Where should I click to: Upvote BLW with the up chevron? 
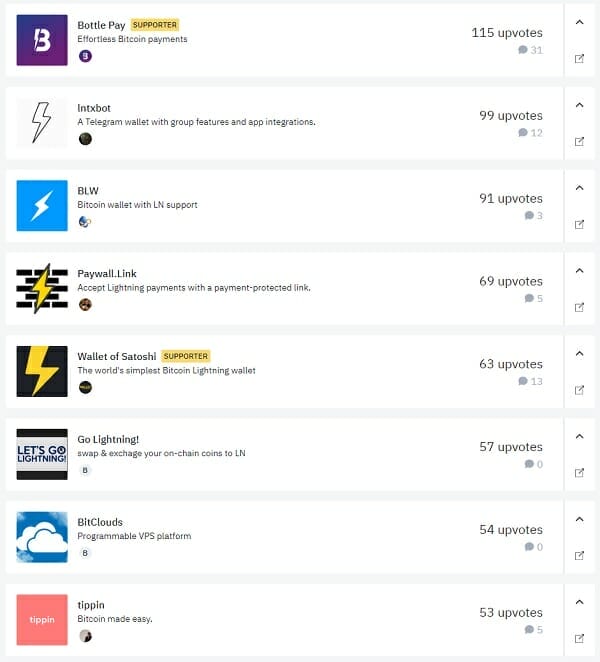pyautogui.click(x=579, y=187)
